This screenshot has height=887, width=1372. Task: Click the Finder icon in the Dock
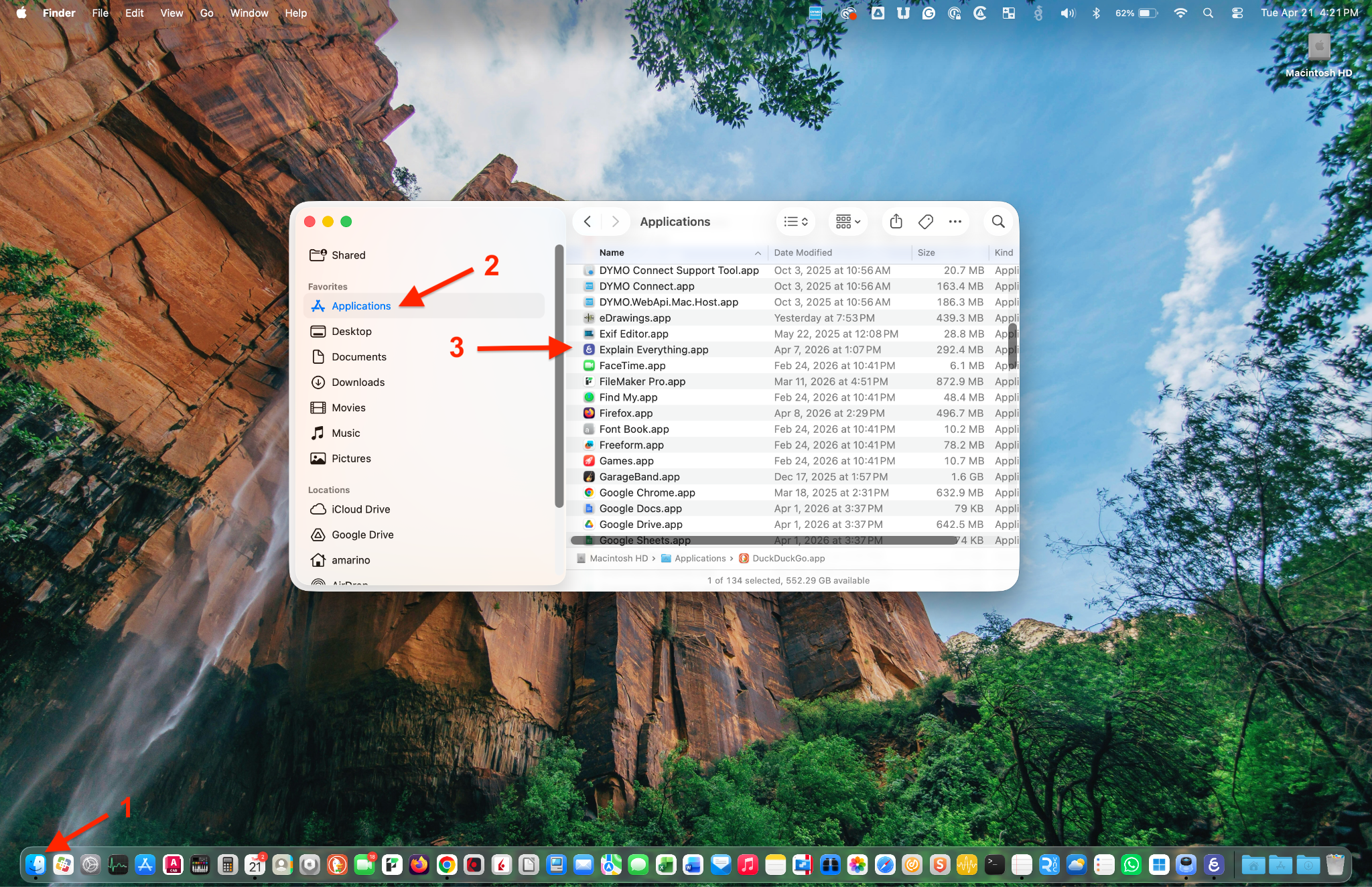point(36,865)
